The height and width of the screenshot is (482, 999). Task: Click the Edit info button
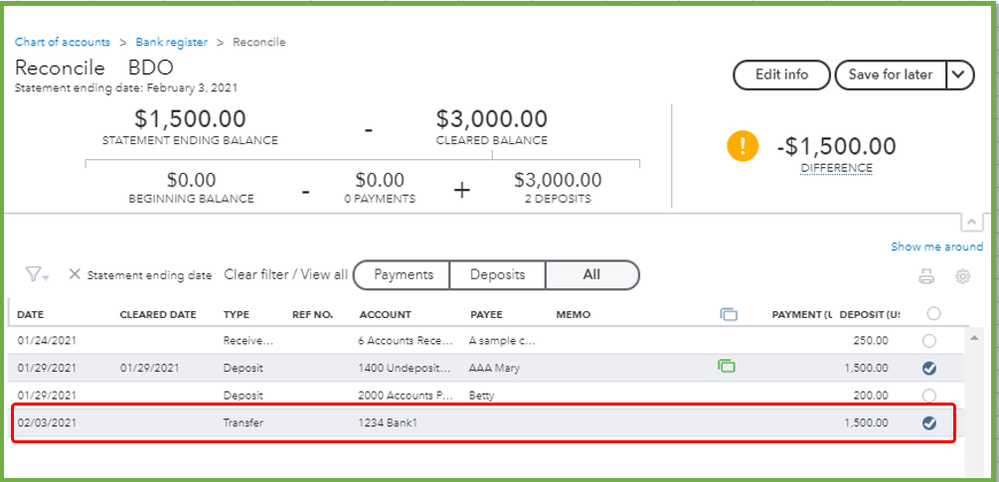pos(782,74)
